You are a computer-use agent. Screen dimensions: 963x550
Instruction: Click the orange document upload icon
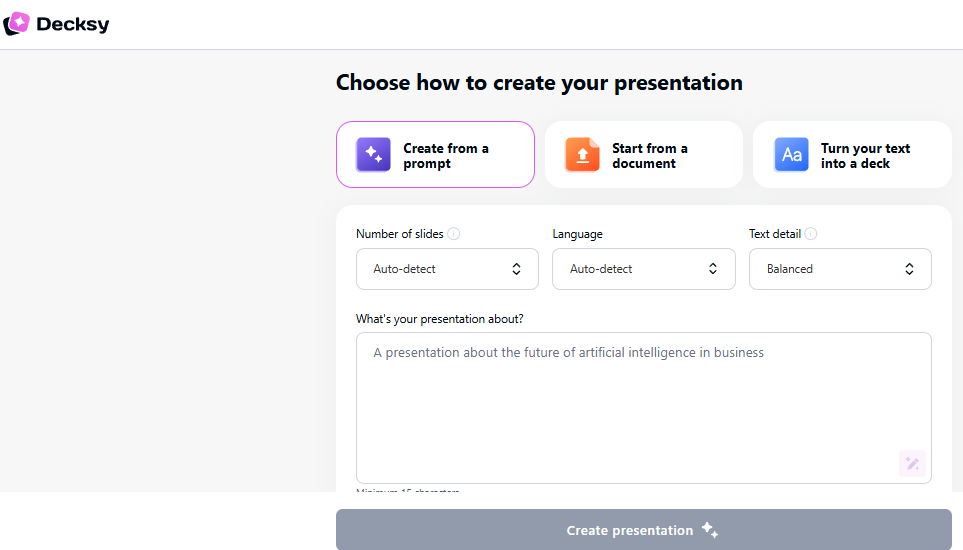582,155
